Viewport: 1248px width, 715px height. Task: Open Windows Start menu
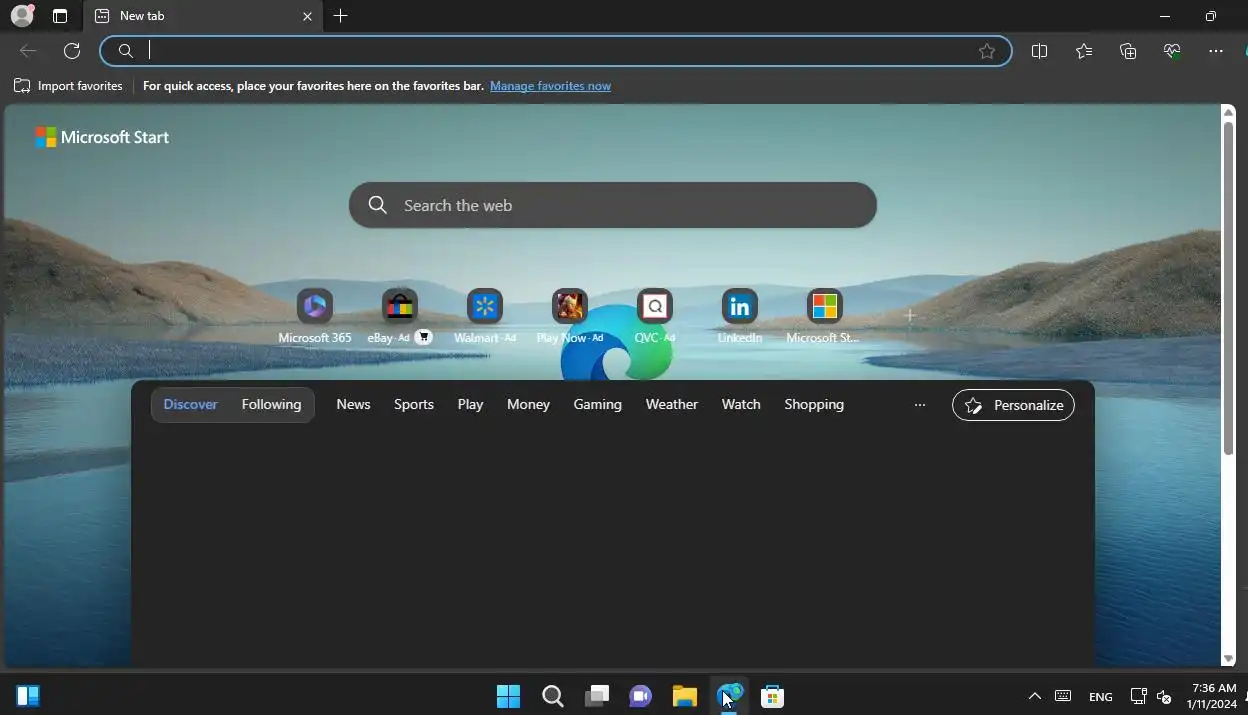point(508,696)
